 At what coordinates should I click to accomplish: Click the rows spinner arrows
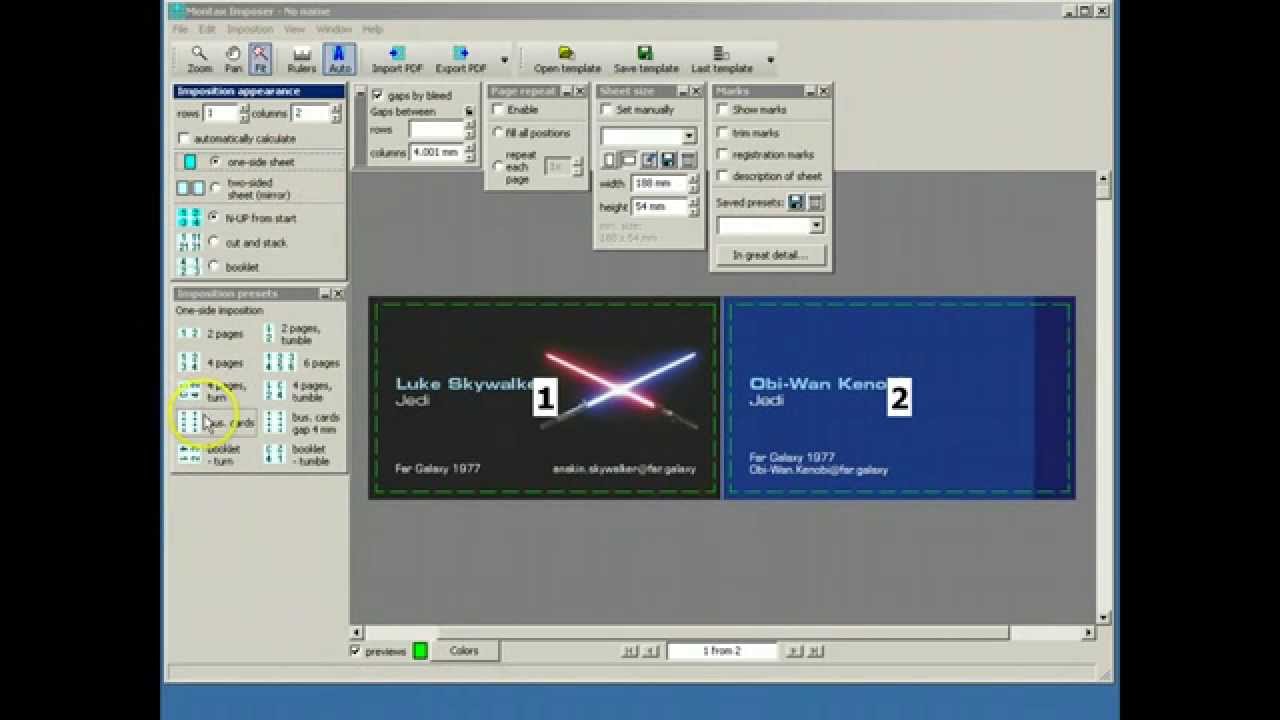244,113
